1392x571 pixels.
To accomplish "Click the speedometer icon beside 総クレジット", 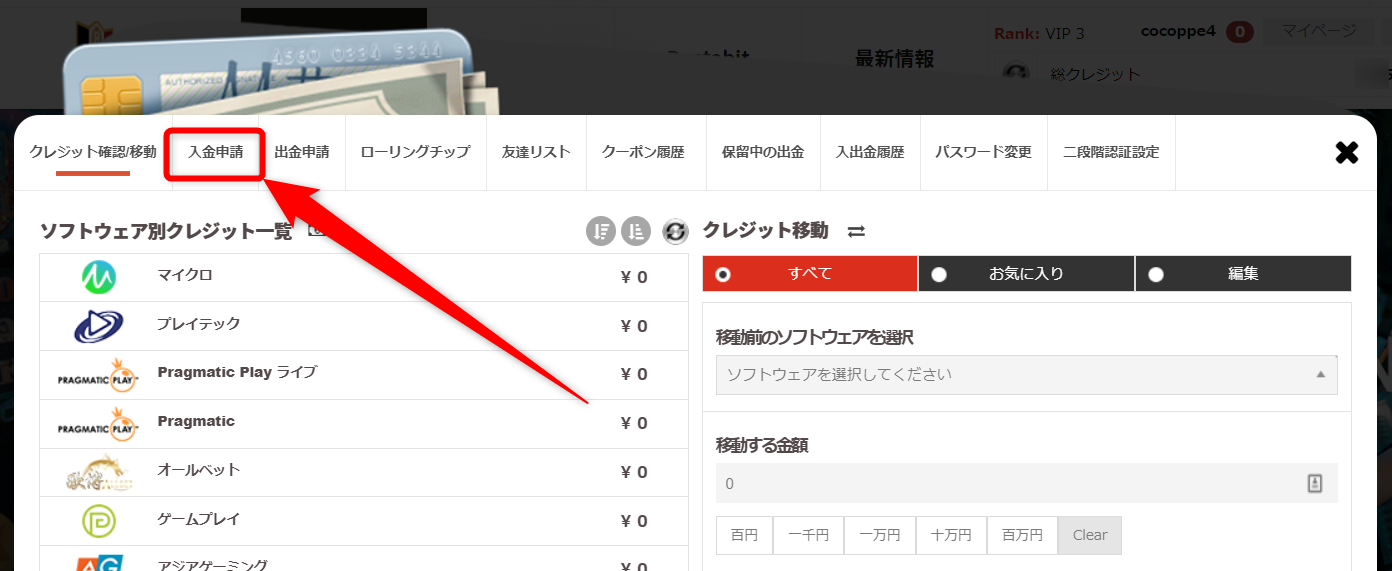I will pyautogui.click(x=1016, y=73).
